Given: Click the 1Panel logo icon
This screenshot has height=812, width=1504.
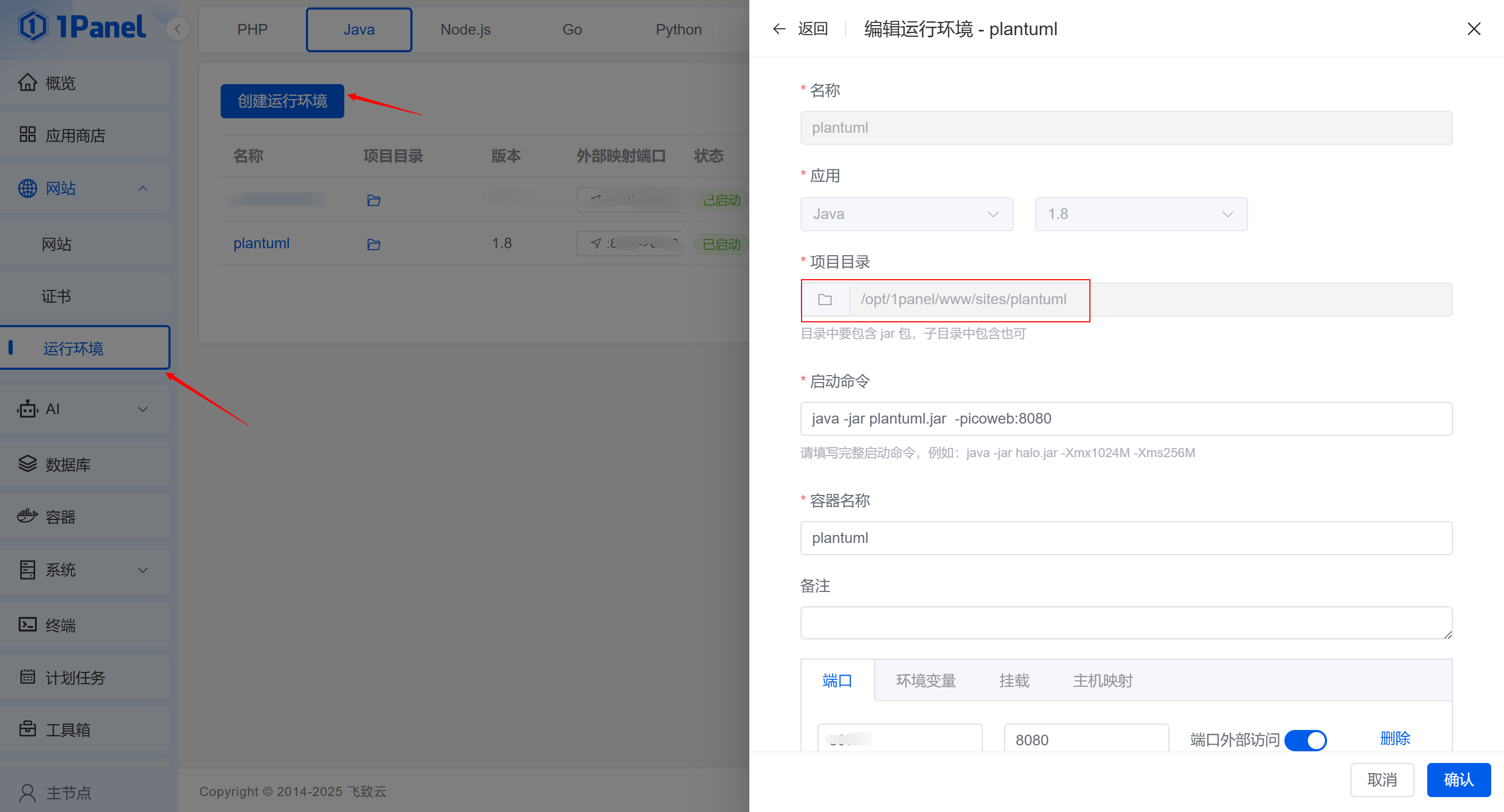Looking at the screenshot, I should coord(33,27).
